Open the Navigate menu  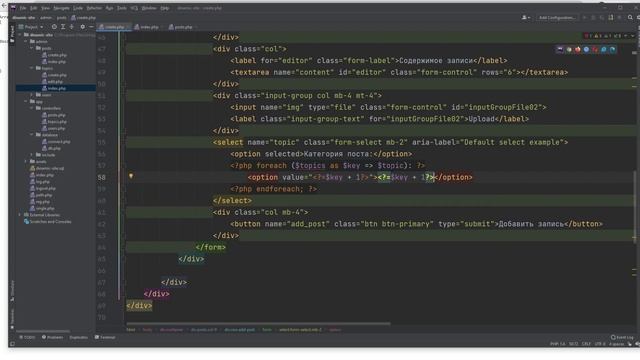62,8
